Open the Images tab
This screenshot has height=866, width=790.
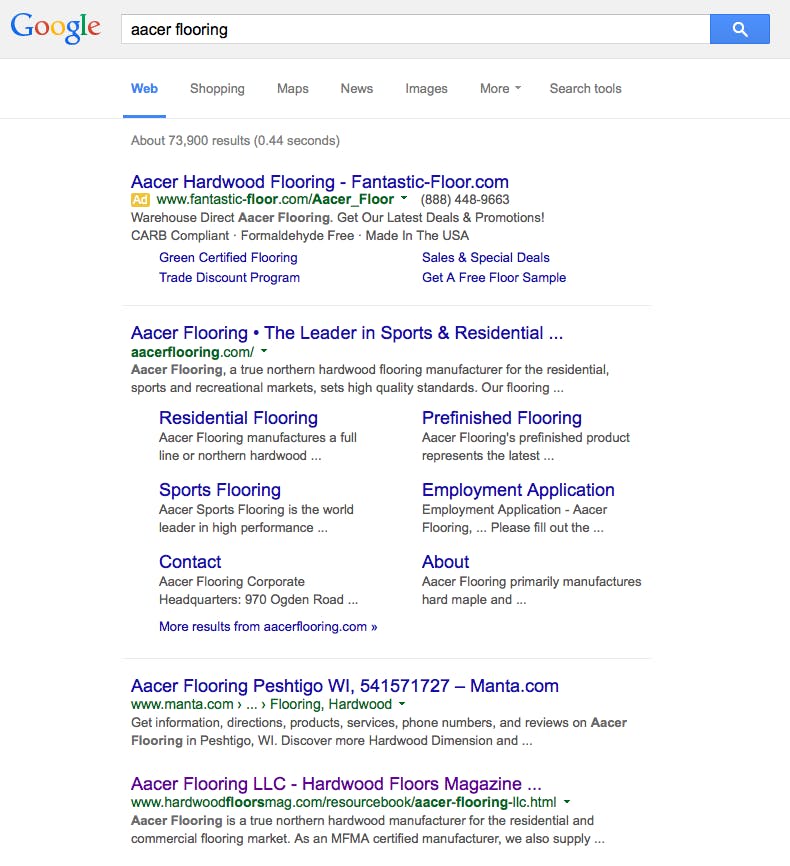(x=426, y=88)
